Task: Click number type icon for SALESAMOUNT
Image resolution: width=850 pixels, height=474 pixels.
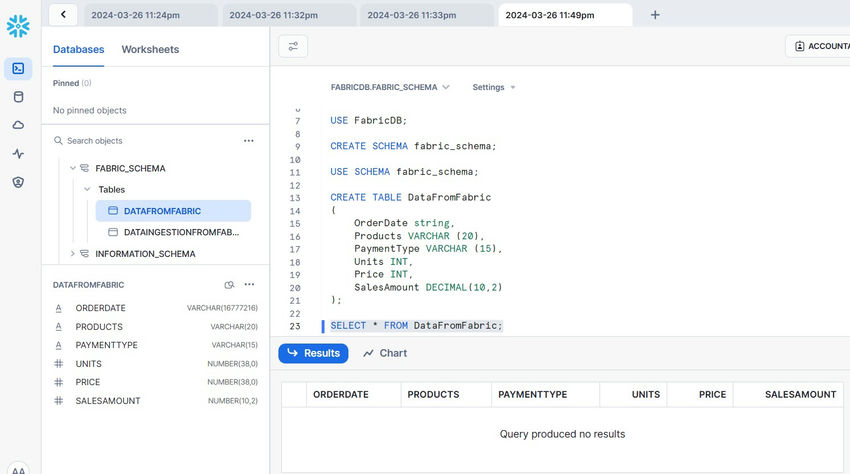Action: [x=59, y=401]
